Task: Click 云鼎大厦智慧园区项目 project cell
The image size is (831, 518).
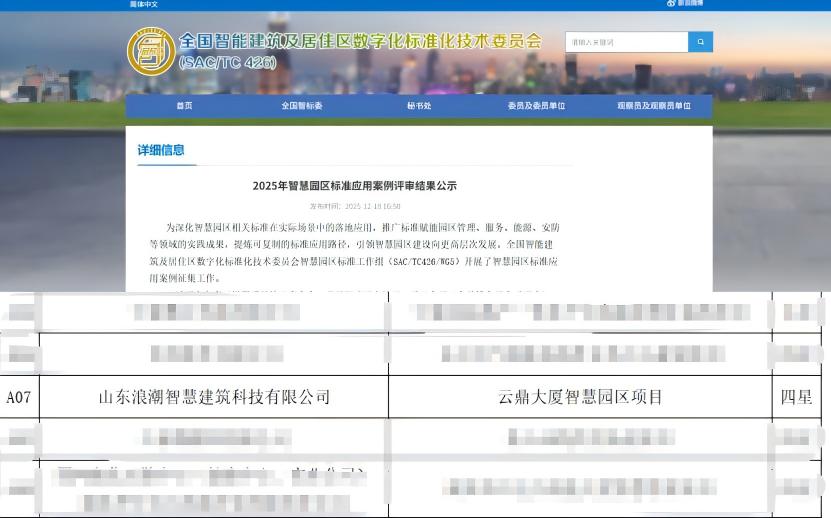Action: point(580,397)
